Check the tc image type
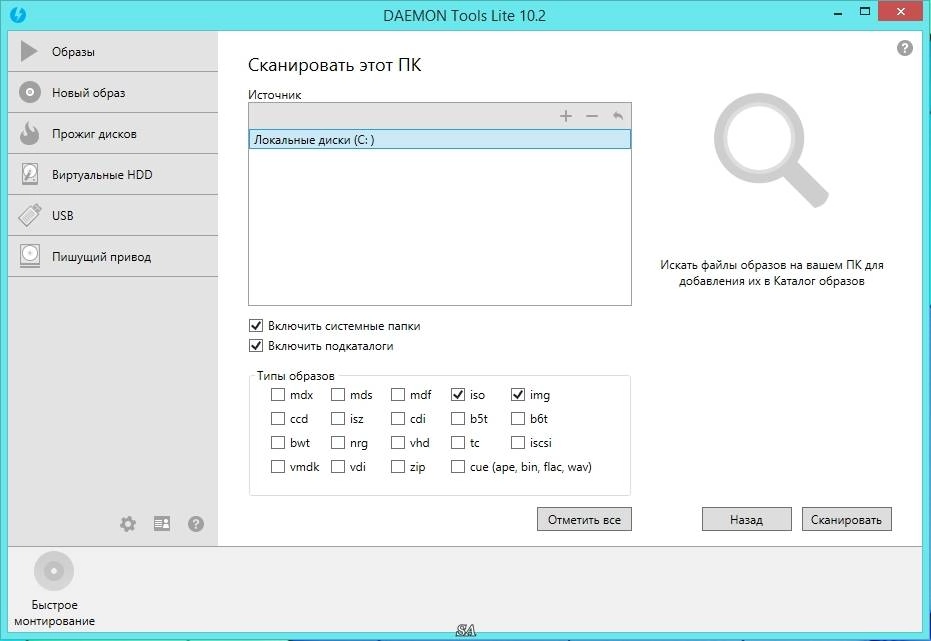 pos(458,442)
